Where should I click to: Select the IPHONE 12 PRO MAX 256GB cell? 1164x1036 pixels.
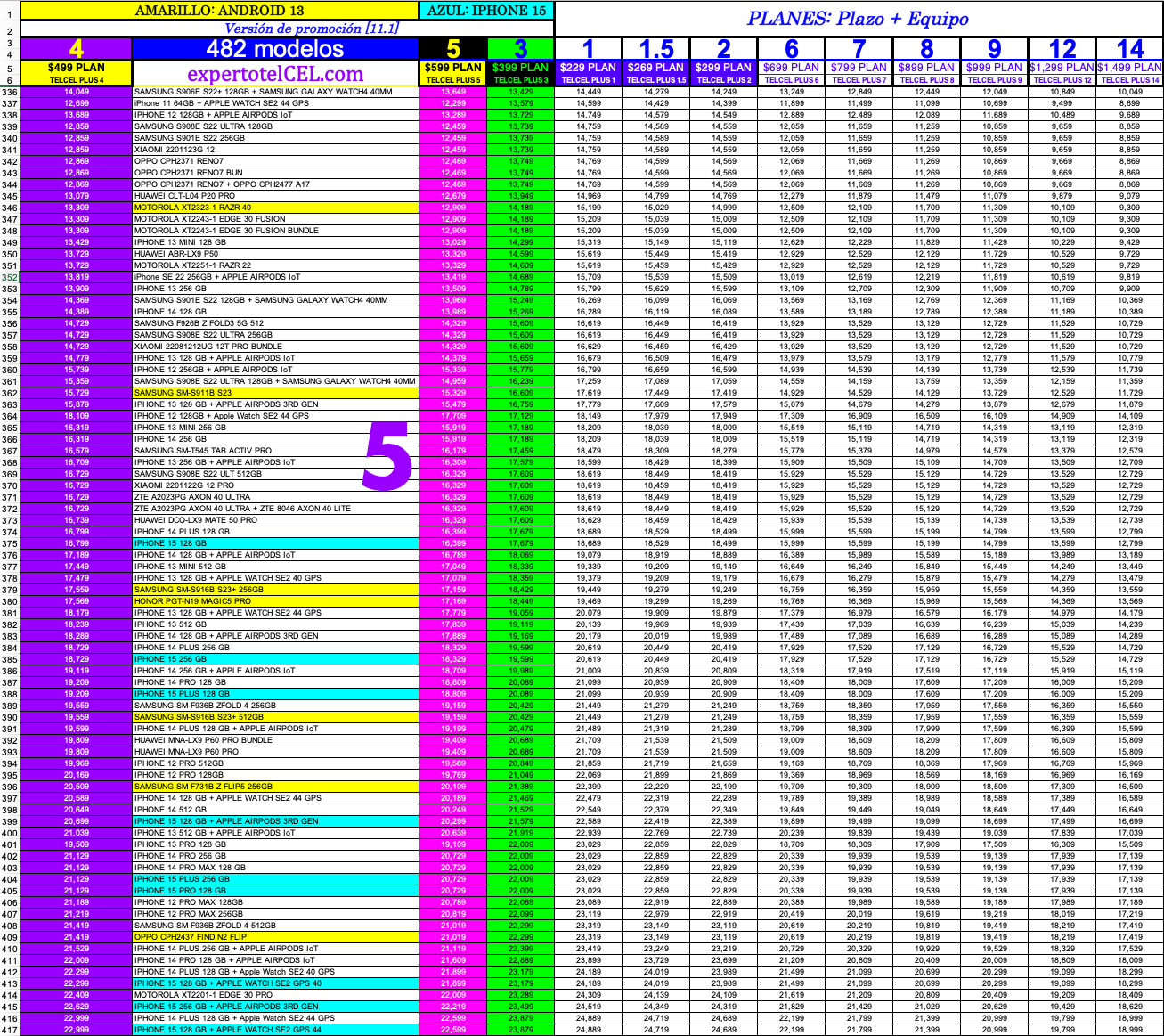pyautogui.click(x=275, y=914)
